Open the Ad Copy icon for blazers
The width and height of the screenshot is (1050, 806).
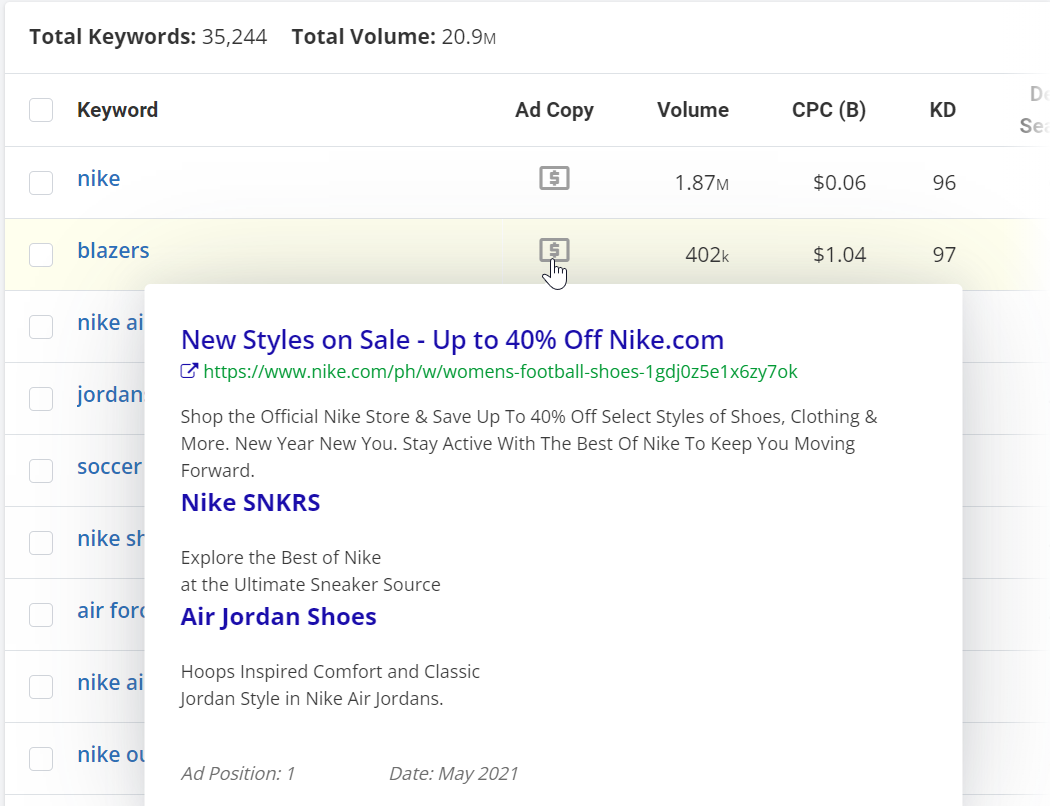coord(554,250)
